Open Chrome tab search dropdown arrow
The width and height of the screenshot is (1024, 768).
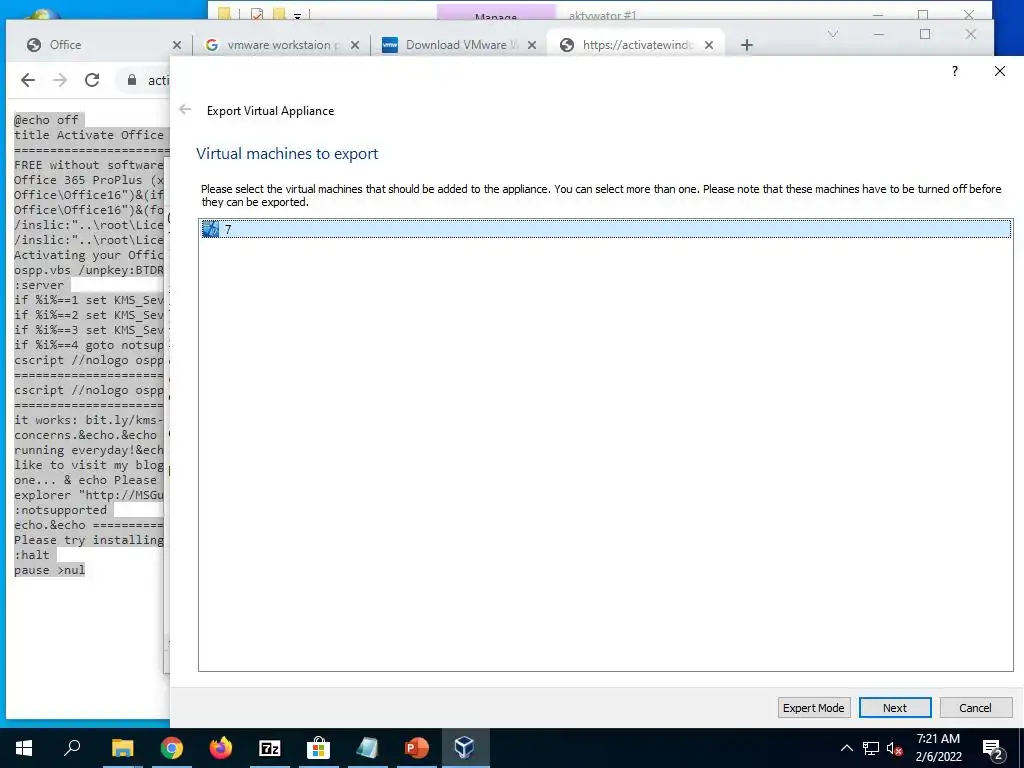833,34
